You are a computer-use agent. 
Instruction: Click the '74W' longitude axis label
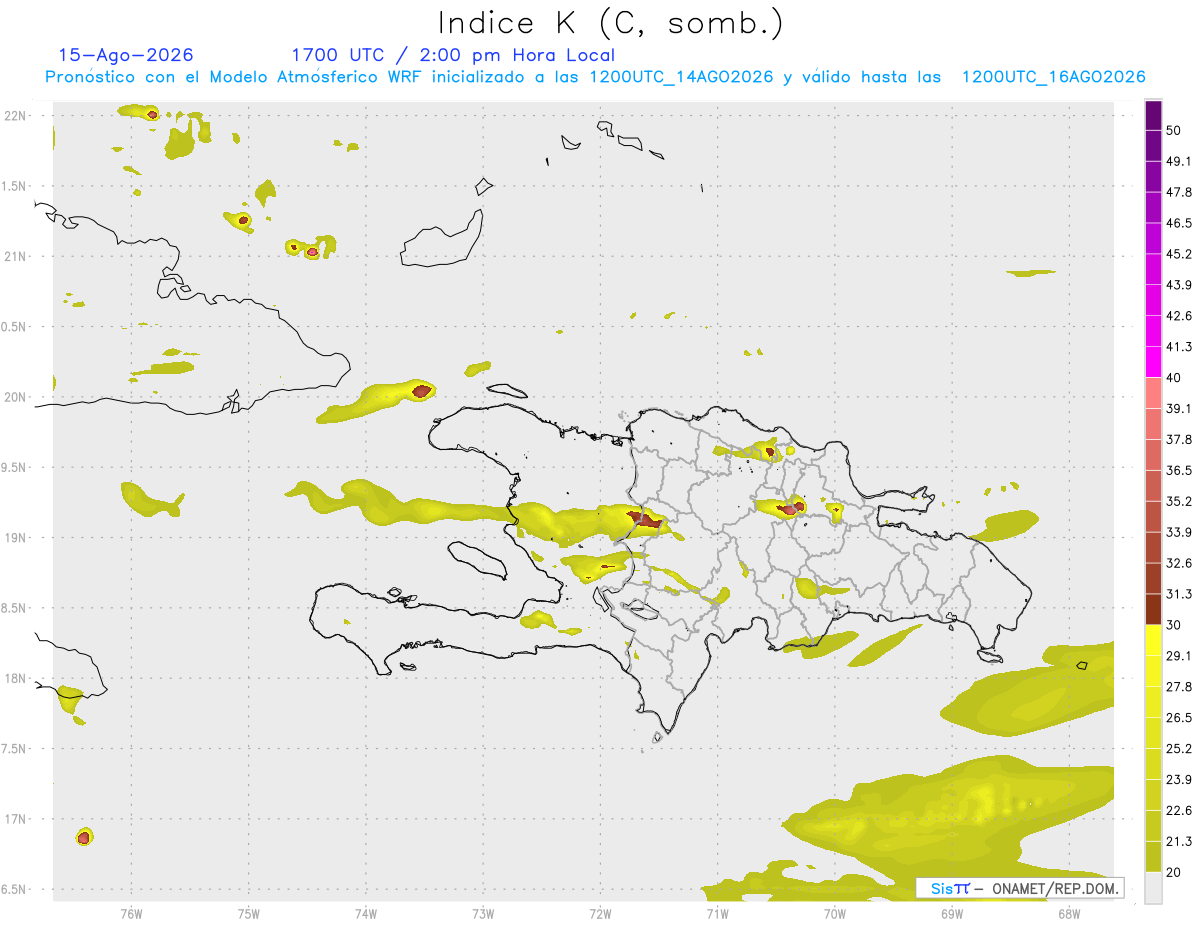click(x=366, y=914)
